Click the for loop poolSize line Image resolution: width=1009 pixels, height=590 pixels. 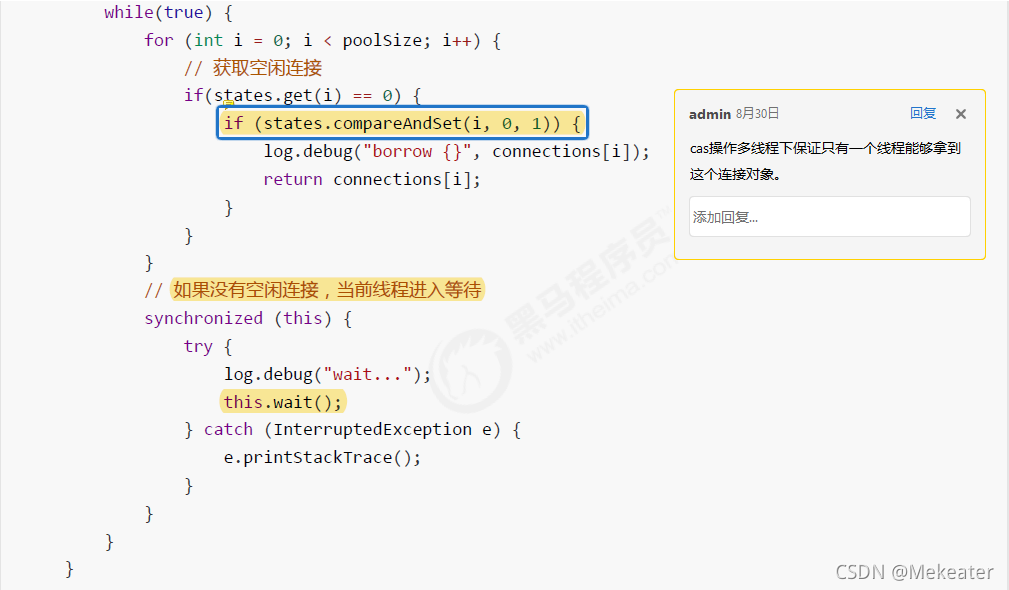pyautogui.click(x=322, y=41)
